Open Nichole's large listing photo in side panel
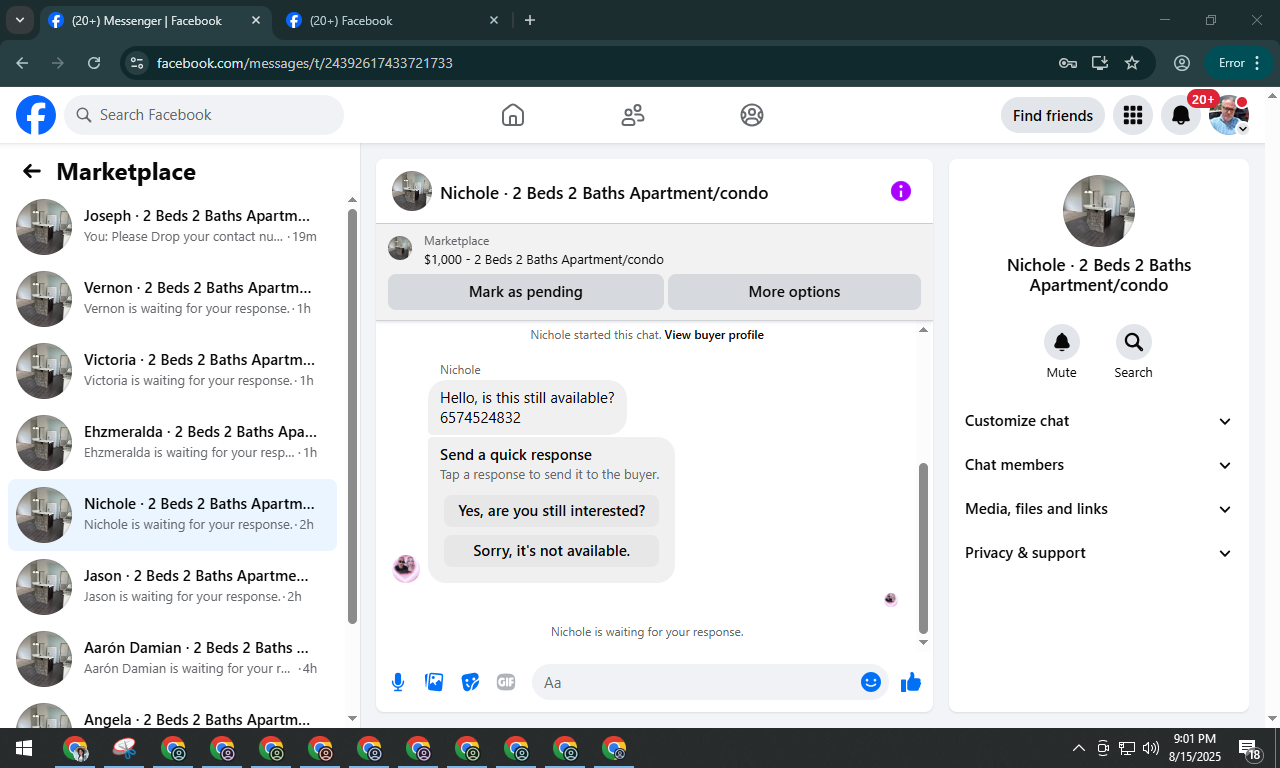Image resolution: width=1280 pixels, height=768 pixels. (1099, 211)
